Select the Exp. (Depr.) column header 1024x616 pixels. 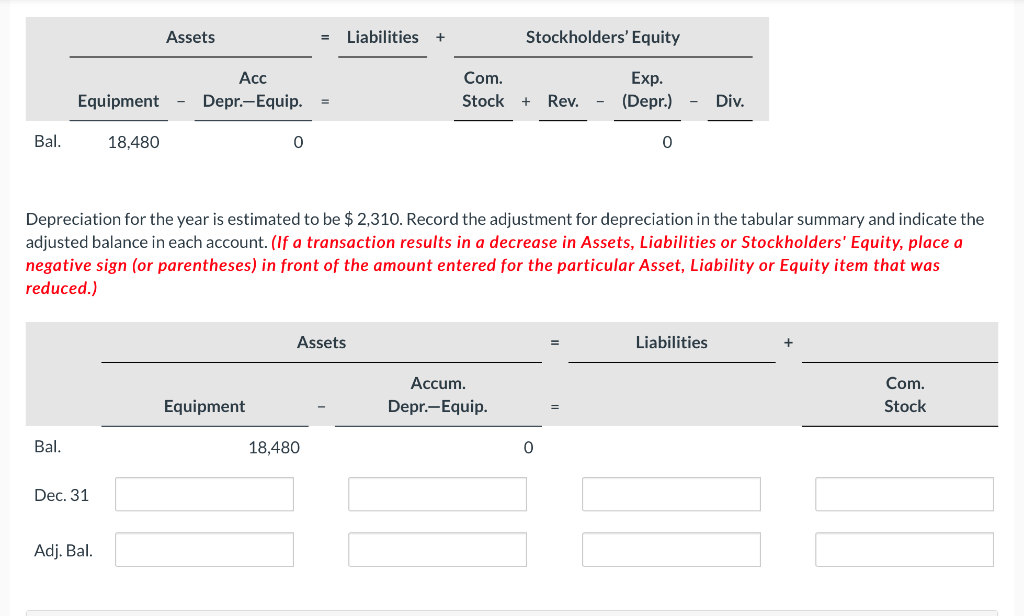(x=646, y=89)
